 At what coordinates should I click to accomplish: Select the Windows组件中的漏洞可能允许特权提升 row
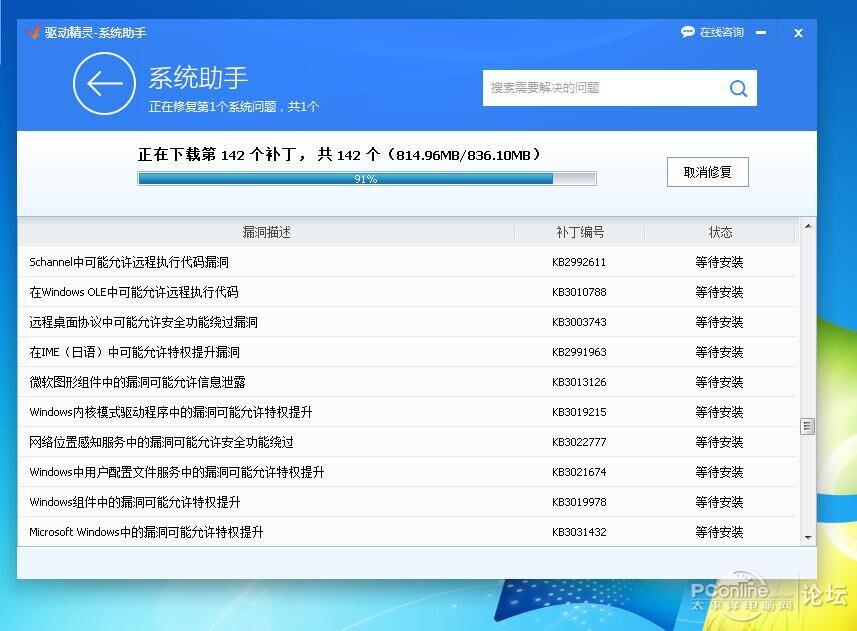(409, 502)
